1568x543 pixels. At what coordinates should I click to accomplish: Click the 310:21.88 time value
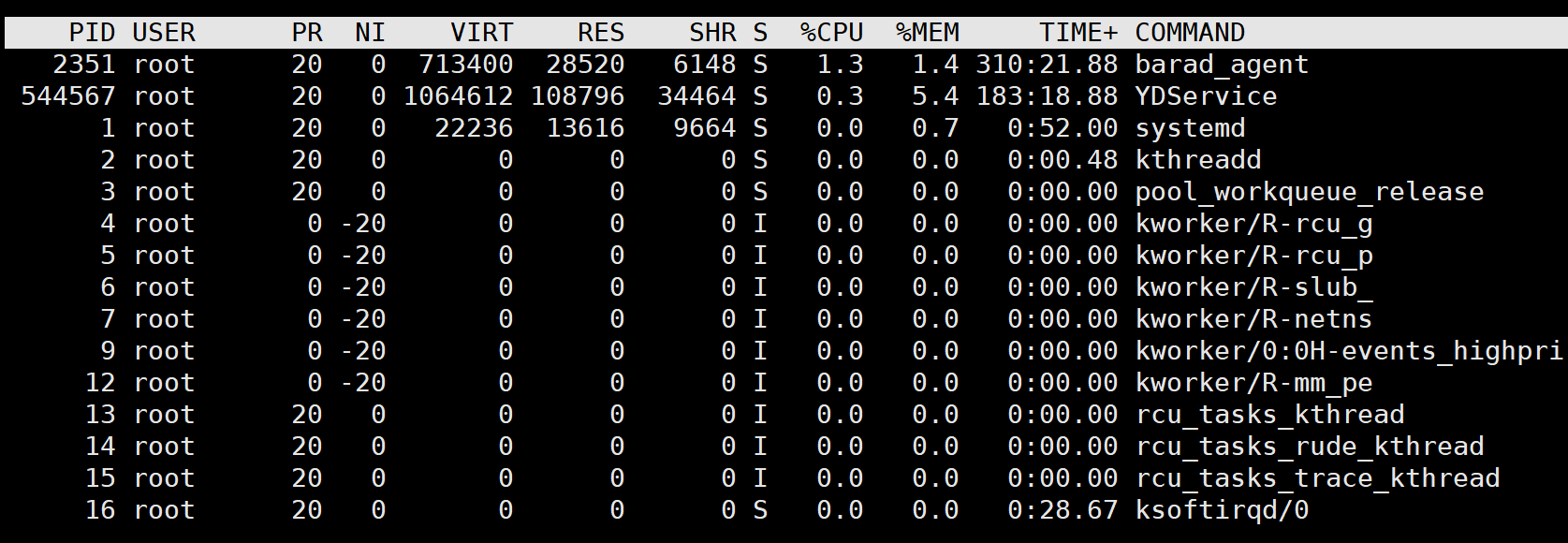pos(1047,65)
